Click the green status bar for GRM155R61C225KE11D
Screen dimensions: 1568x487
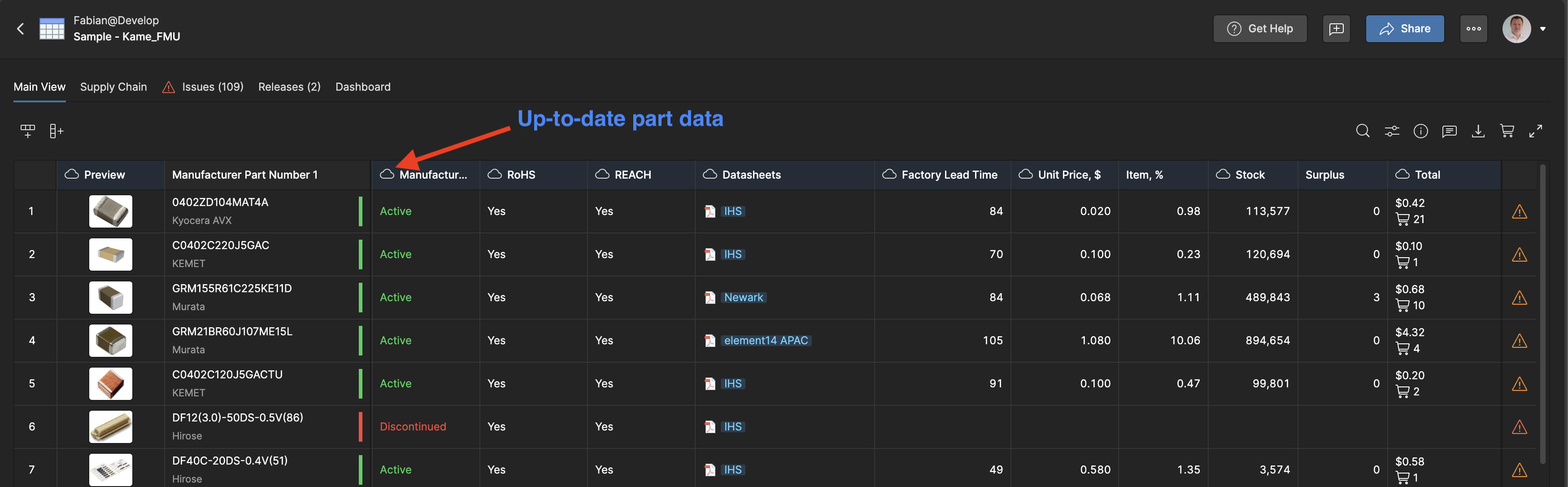tap(360, 298)
